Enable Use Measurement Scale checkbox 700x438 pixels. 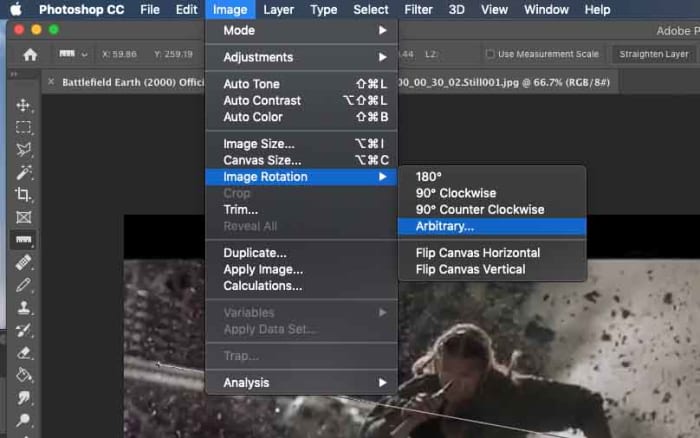pos(490,54)
